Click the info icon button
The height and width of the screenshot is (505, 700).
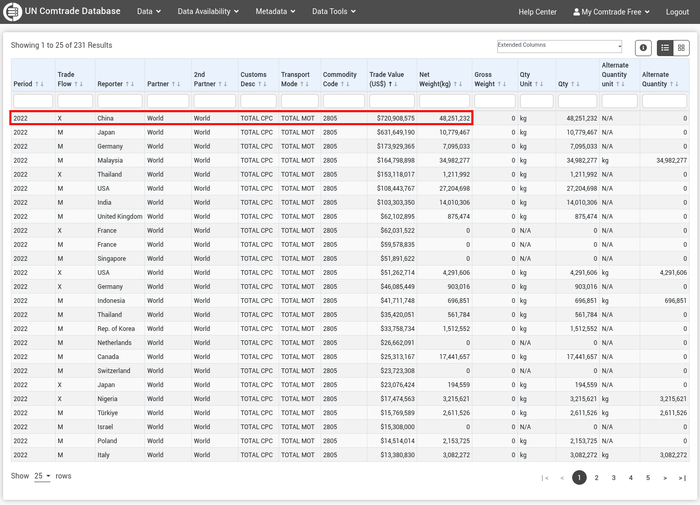click(643, 48)
